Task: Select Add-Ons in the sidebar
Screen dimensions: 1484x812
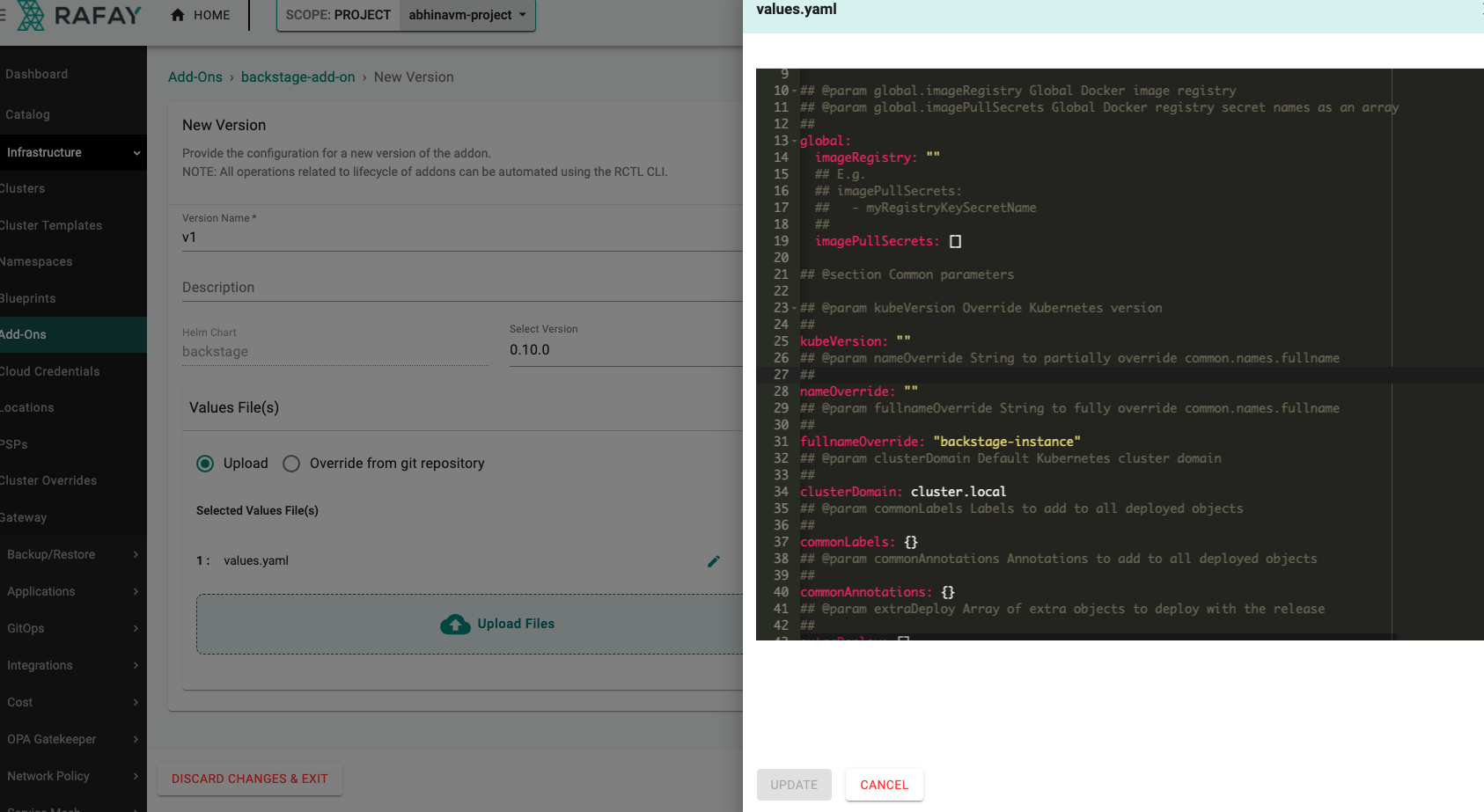Action: (73, 334)
